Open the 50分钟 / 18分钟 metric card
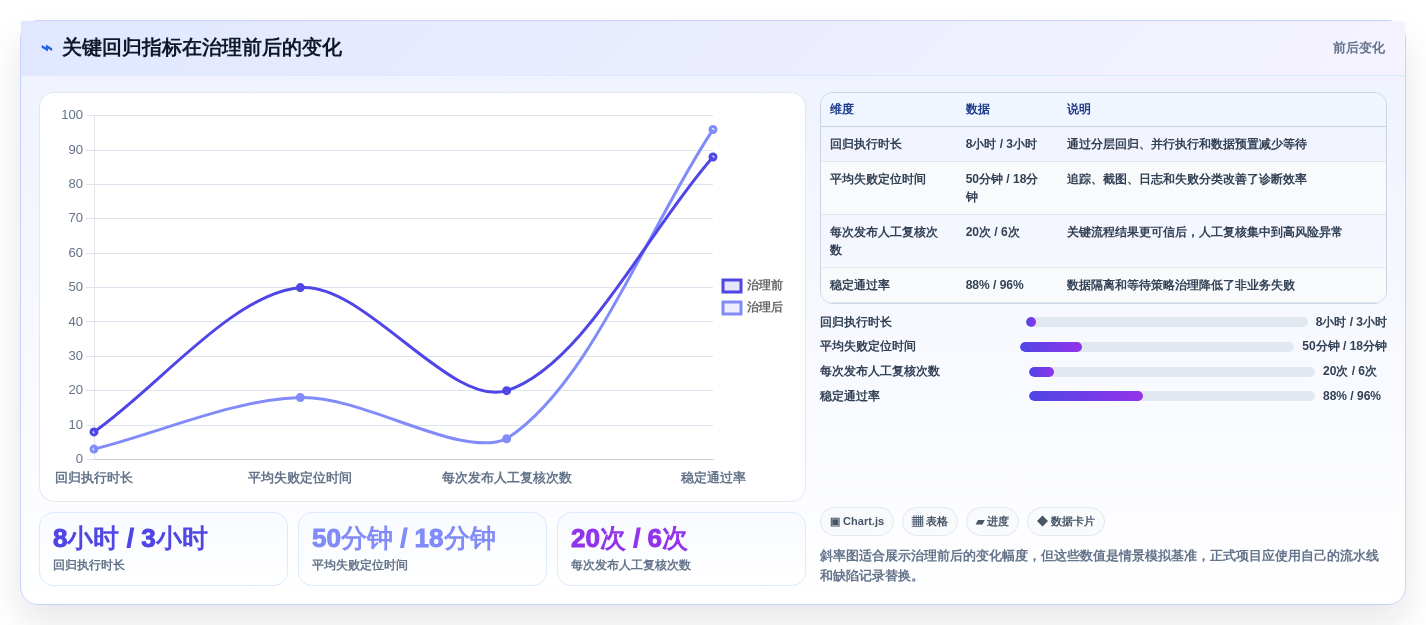 (x=422, y=549)
